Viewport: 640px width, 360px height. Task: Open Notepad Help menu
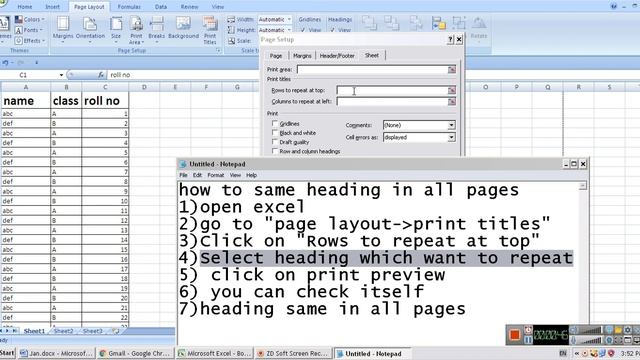pyautogui.click(x=251, y=175)
